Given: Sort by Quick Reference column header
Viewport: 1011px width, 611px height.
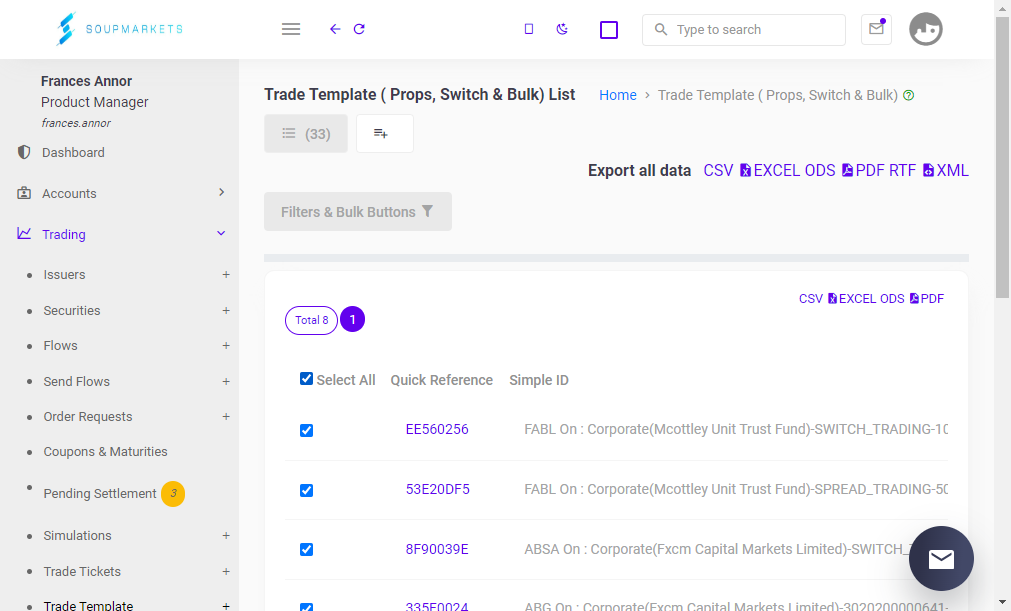Looking at the screenshot, I should (x=442, y=380).
